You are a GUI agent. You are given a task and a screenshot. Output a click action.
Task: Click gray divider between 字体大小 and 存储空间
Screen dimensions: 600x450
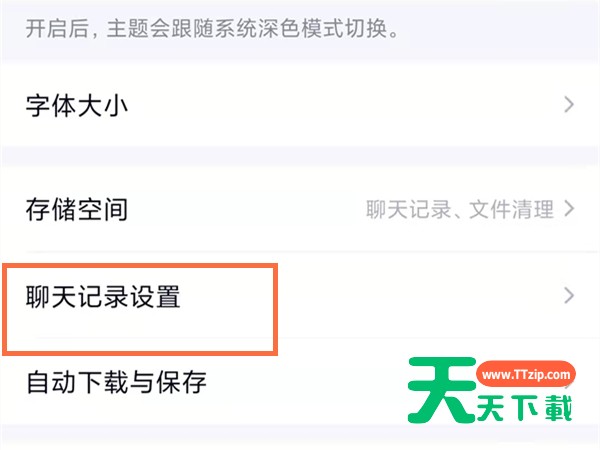(x=300, y=155)
